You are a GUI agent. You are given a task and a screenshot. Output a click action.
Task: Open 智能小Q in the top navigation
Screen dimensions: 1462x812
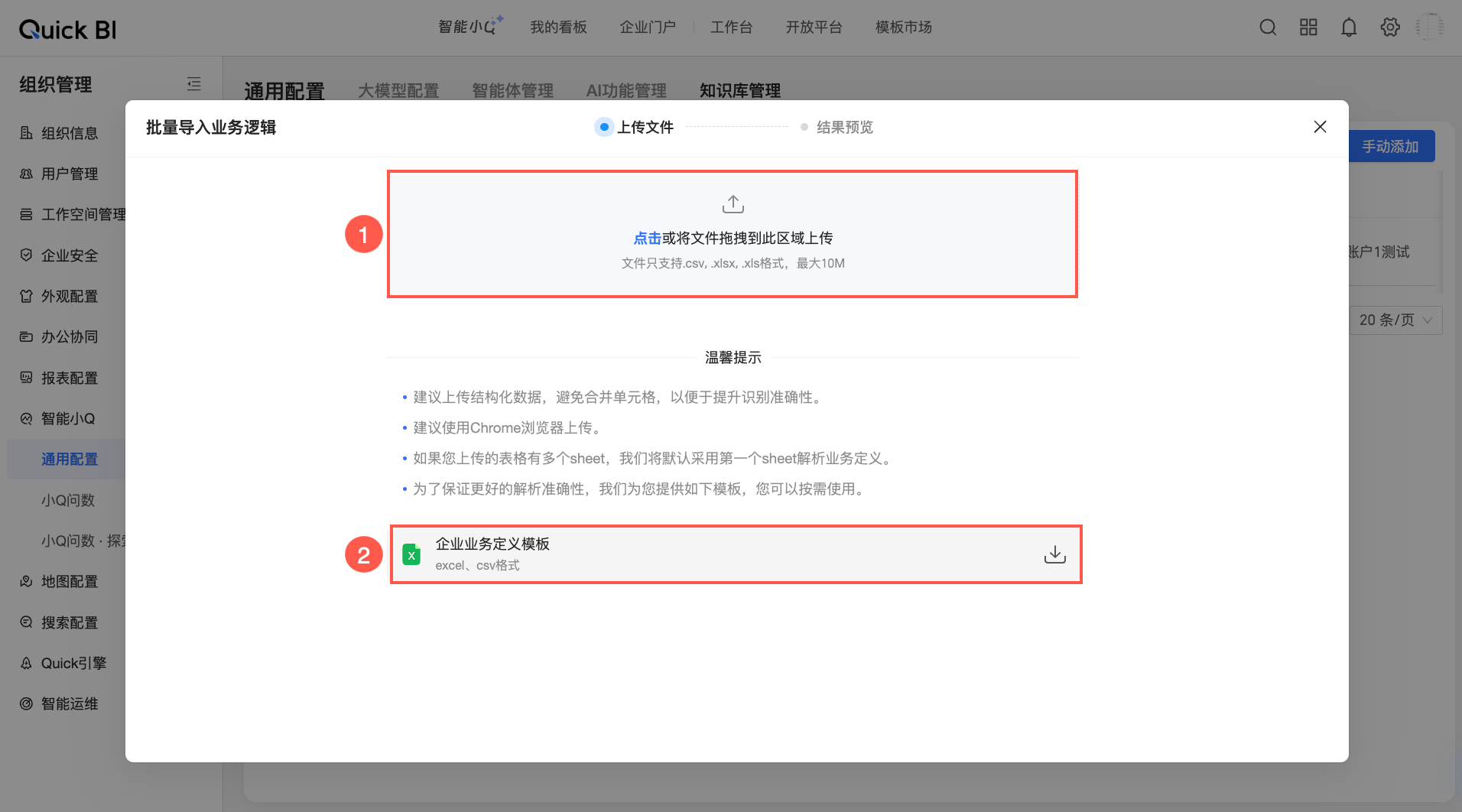click(470, 27)
